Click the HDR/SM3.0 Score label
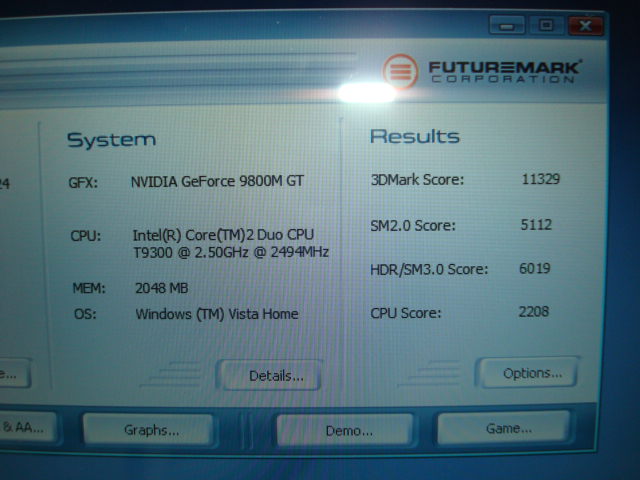The width and height of the screenshot is (640, 480). pos(429,269)
